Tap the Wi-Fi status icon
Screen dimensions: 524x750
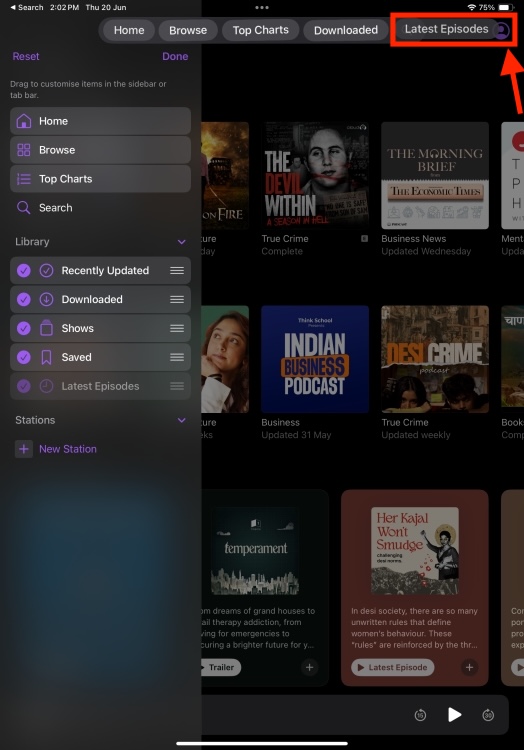coord(471,7)
